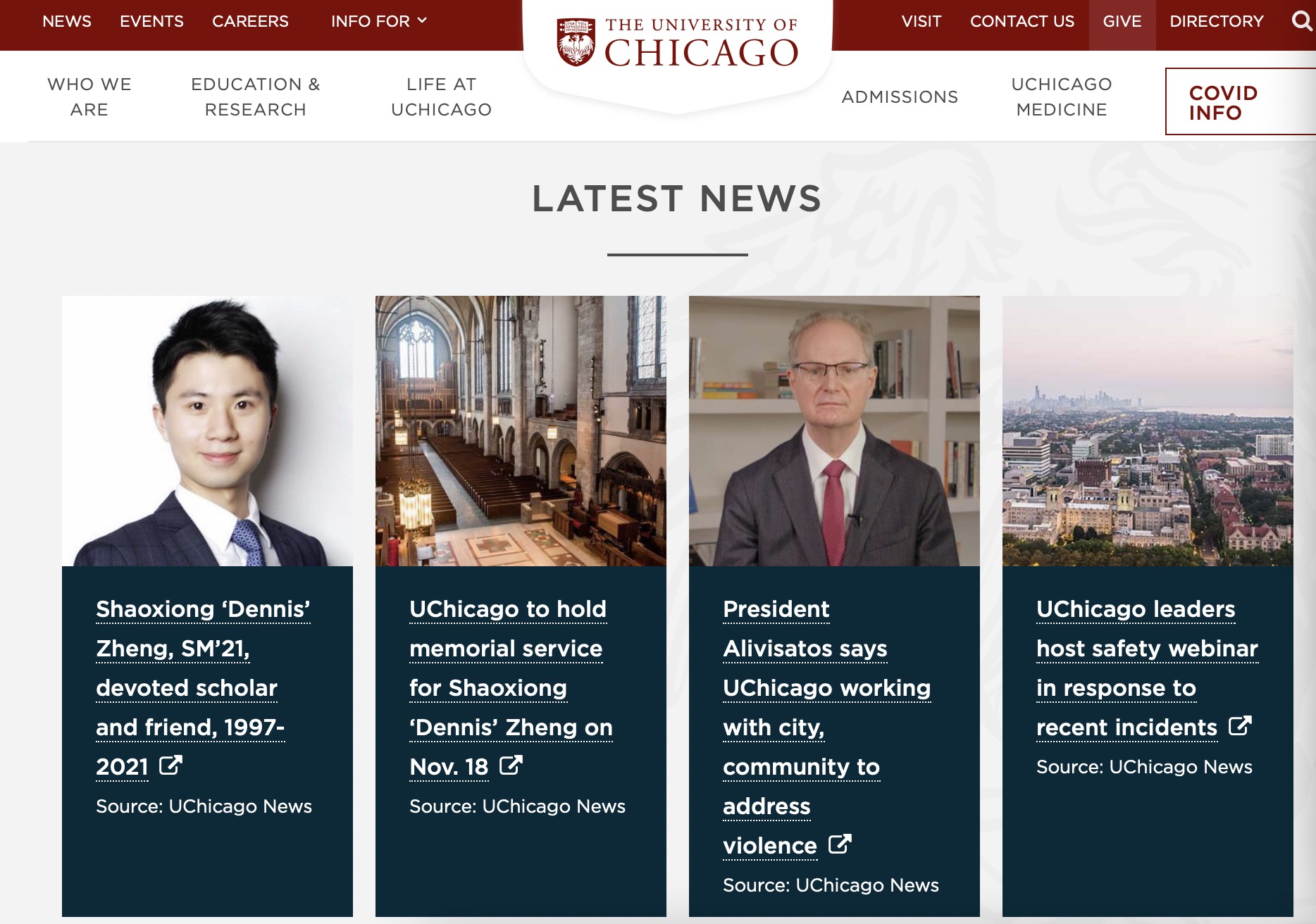Open Admissions in main navigation
This screenshot has width=1316, height=924.
tap(900, 97)
